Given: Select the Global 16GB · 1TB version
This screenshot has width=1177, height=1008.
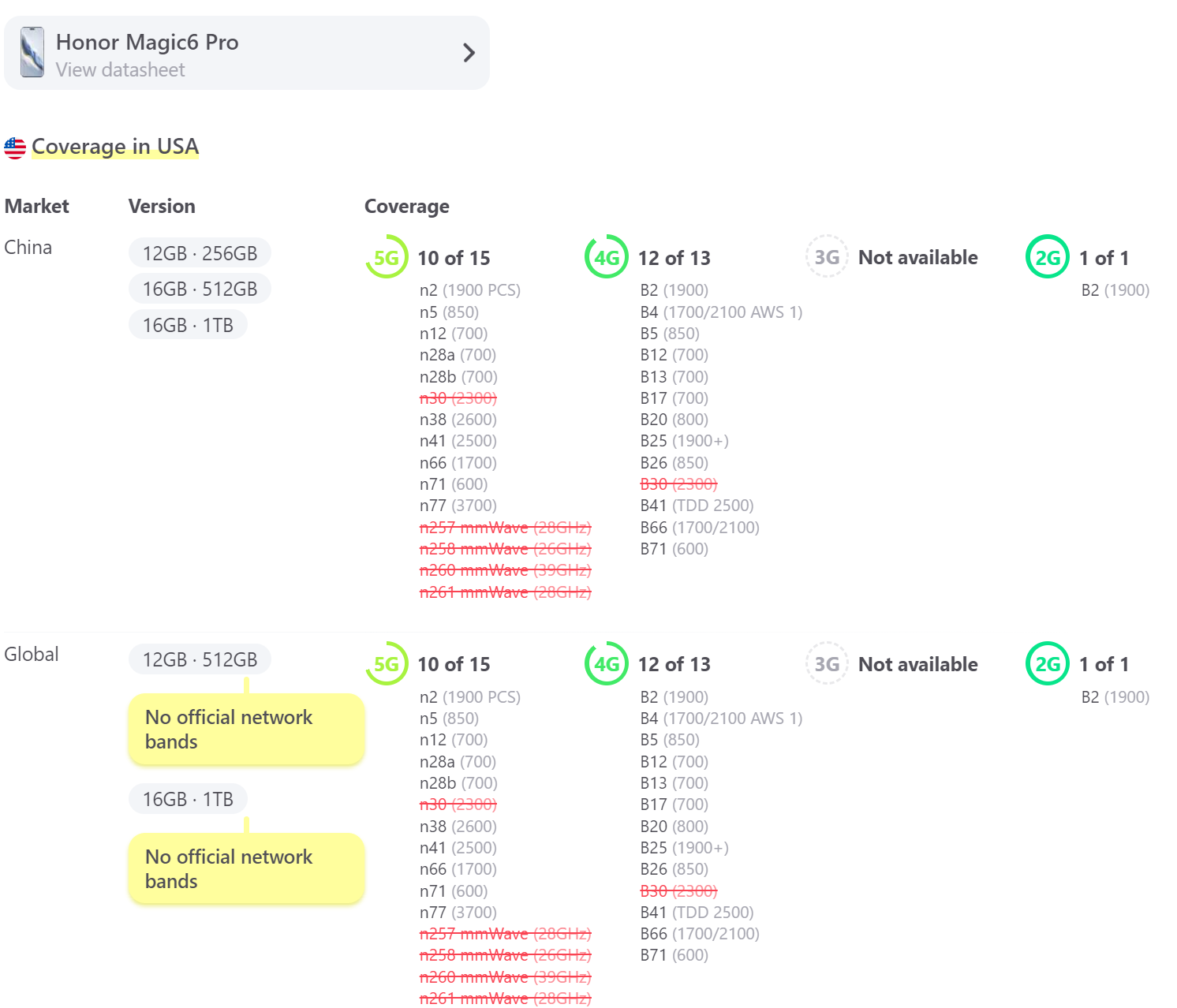Looking at the screenshot, I should point(188,799).
